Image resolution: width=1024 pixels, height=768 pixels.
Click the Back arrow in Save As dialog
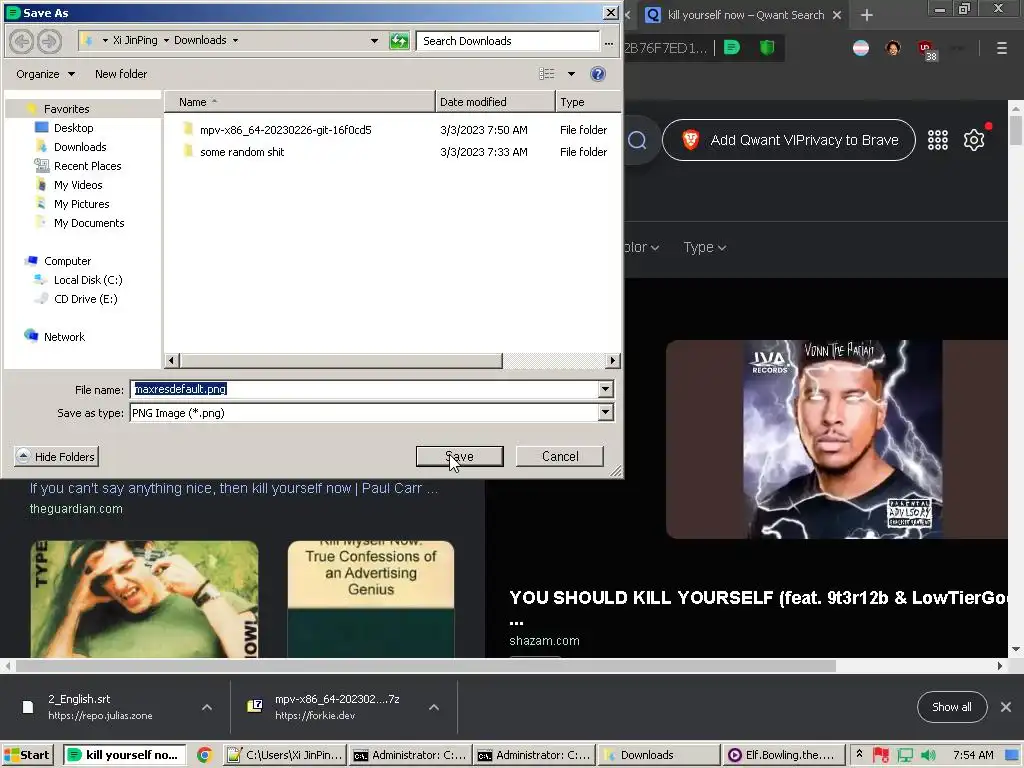(x=22, y=41)
